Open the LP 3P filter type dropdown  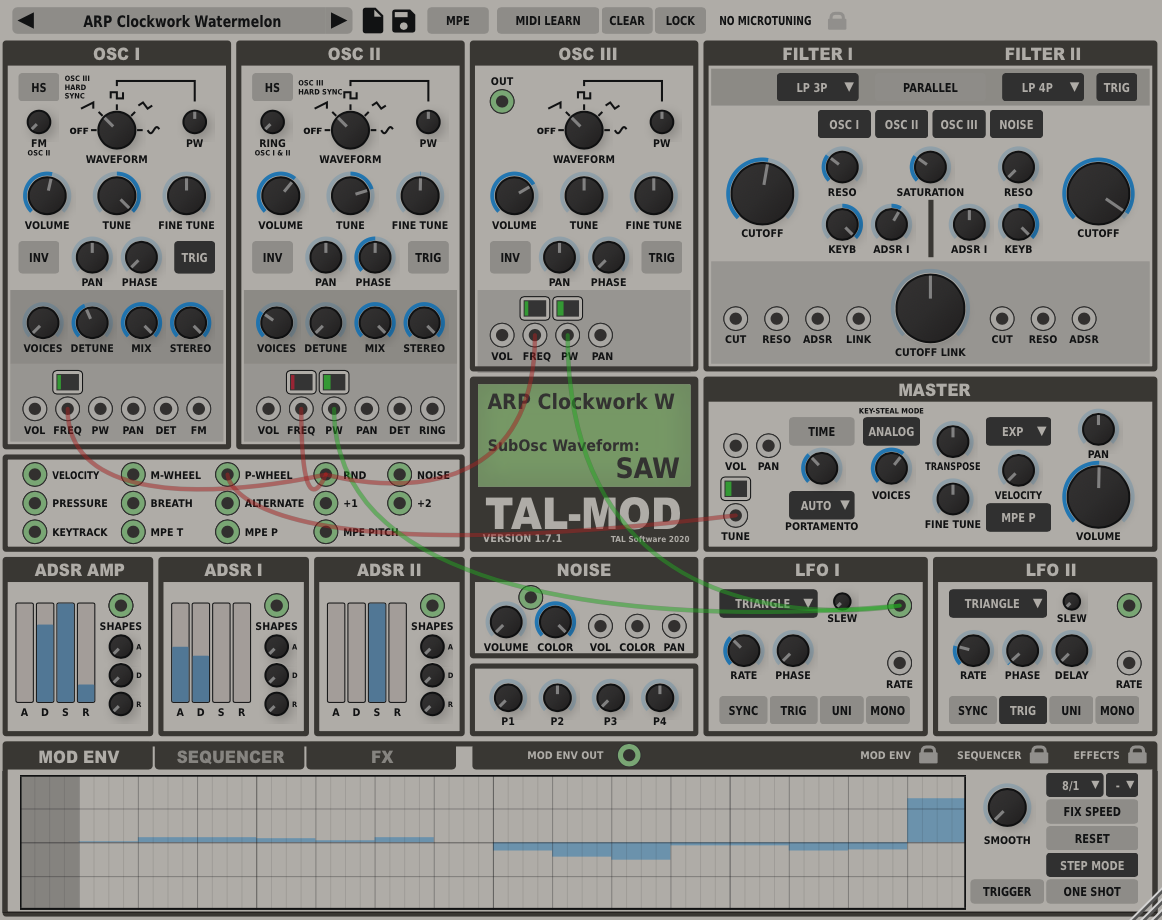pyautogui.click(x=818, y=87)
